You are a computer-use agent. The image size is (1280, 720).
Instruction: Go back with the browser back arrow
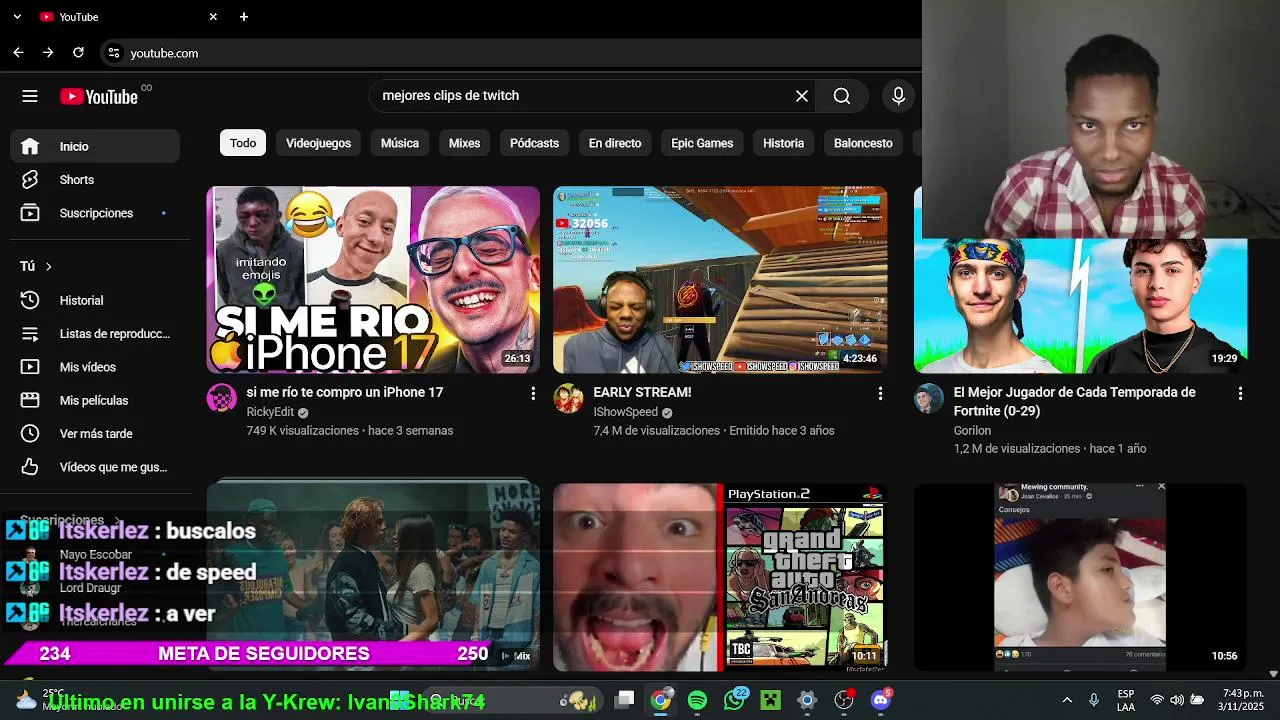18,53
